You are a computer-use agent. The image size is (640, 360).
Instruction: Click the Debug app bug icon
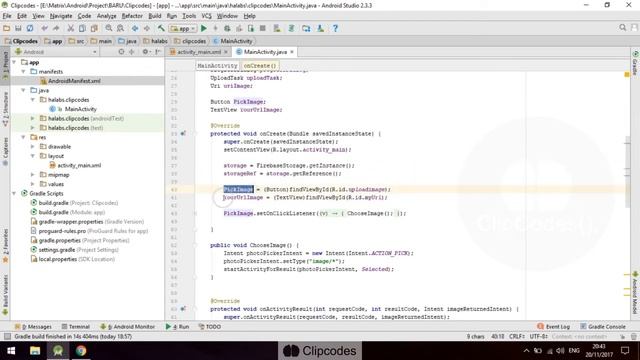coord(227,28)
